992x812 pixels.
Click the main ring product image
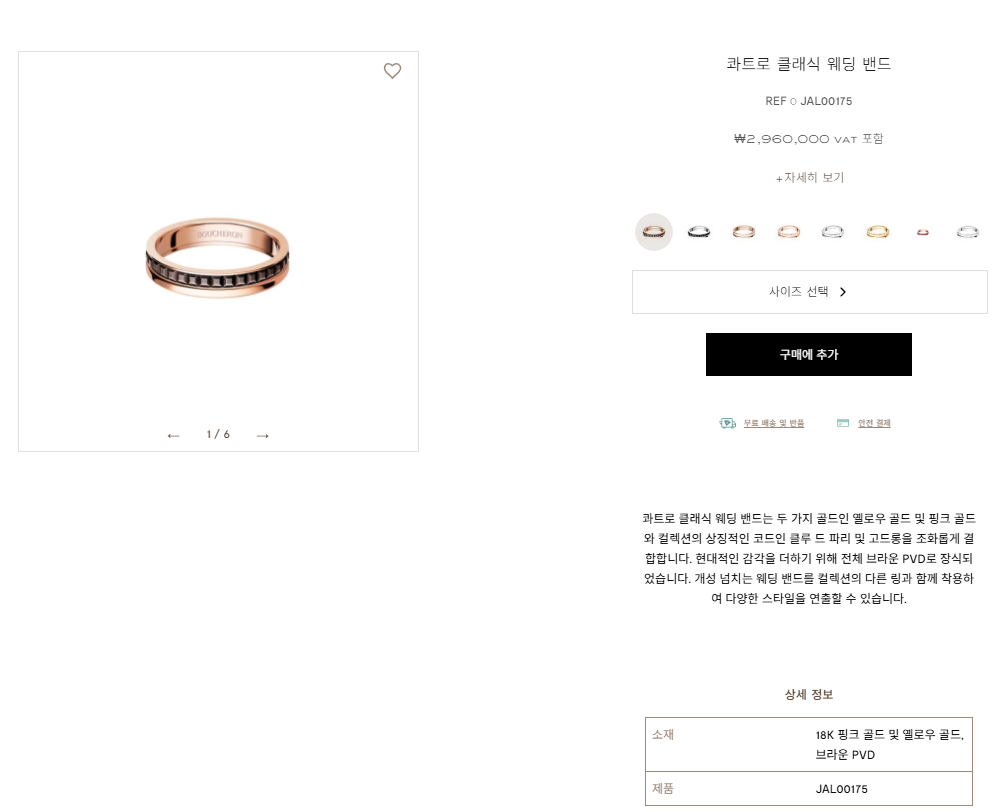218,257
